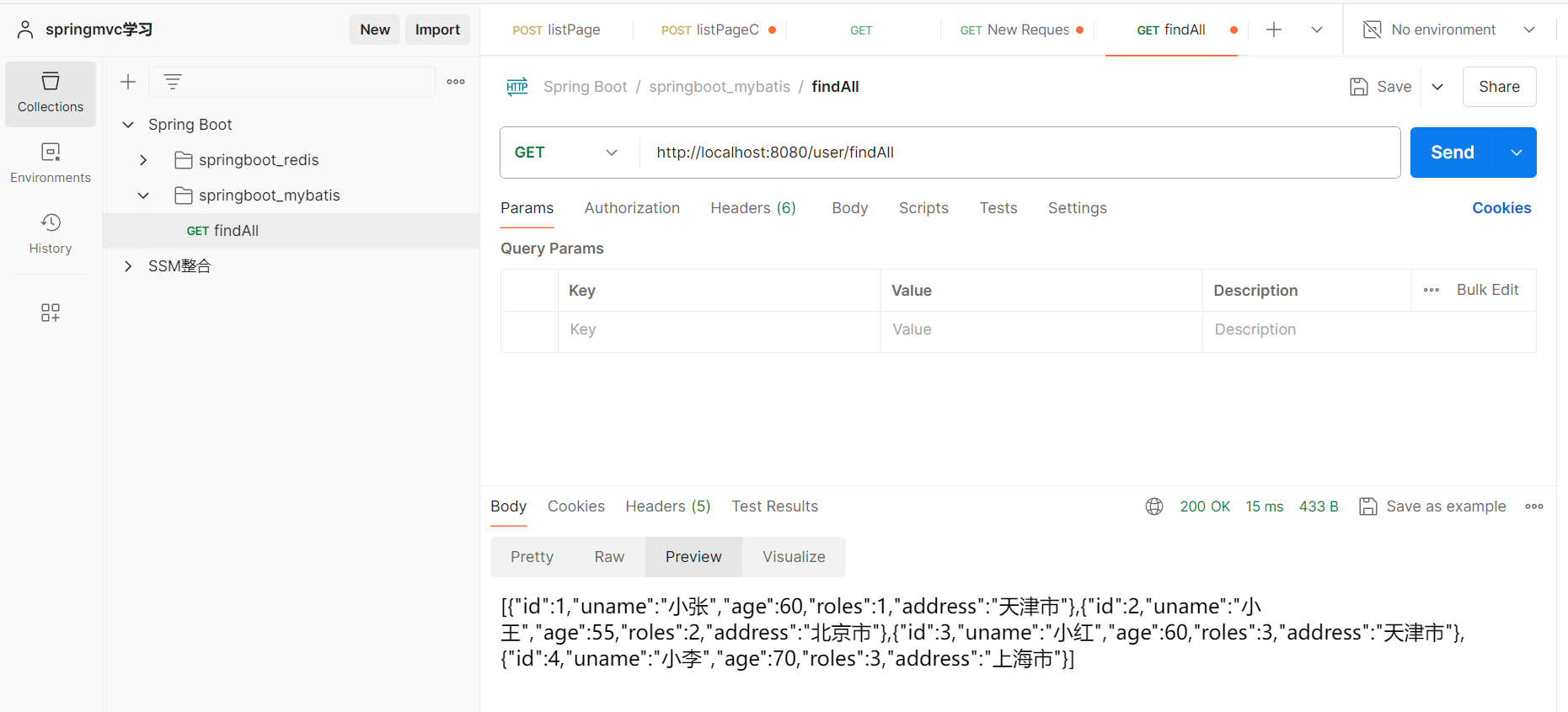Open the No environment selector dropdown
The height and width of the screenshot is (712, 1568).
tap(1529, 29)
